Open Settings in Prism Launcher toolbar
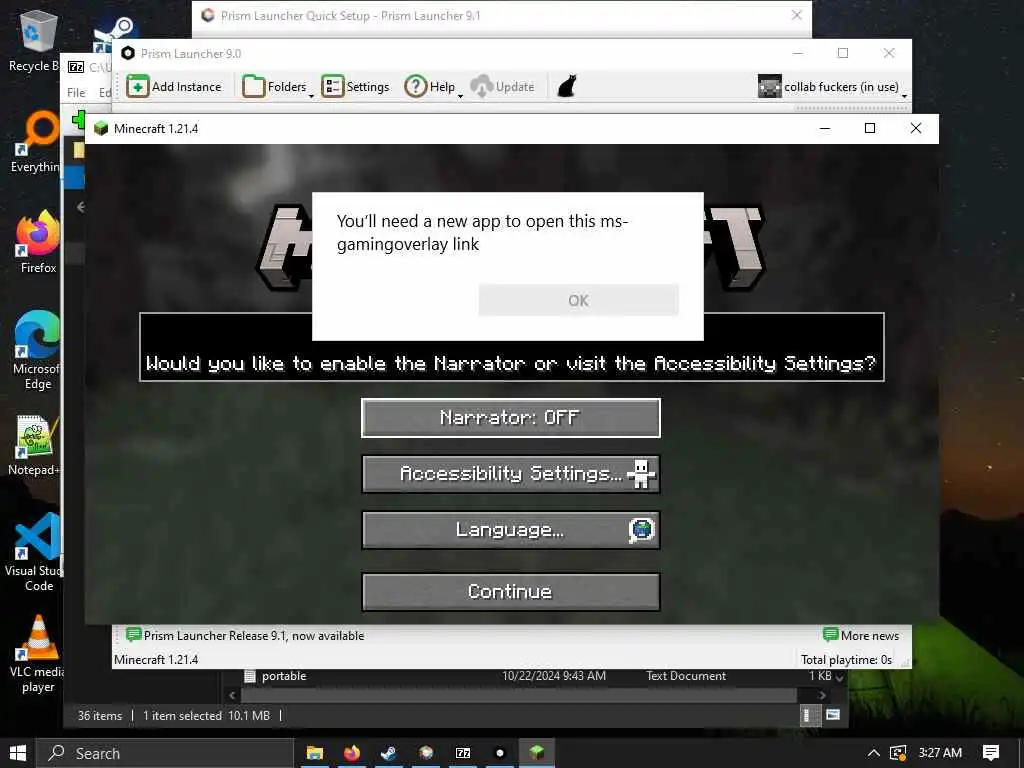The image size is (1024, 768). (x=355, y=86)
